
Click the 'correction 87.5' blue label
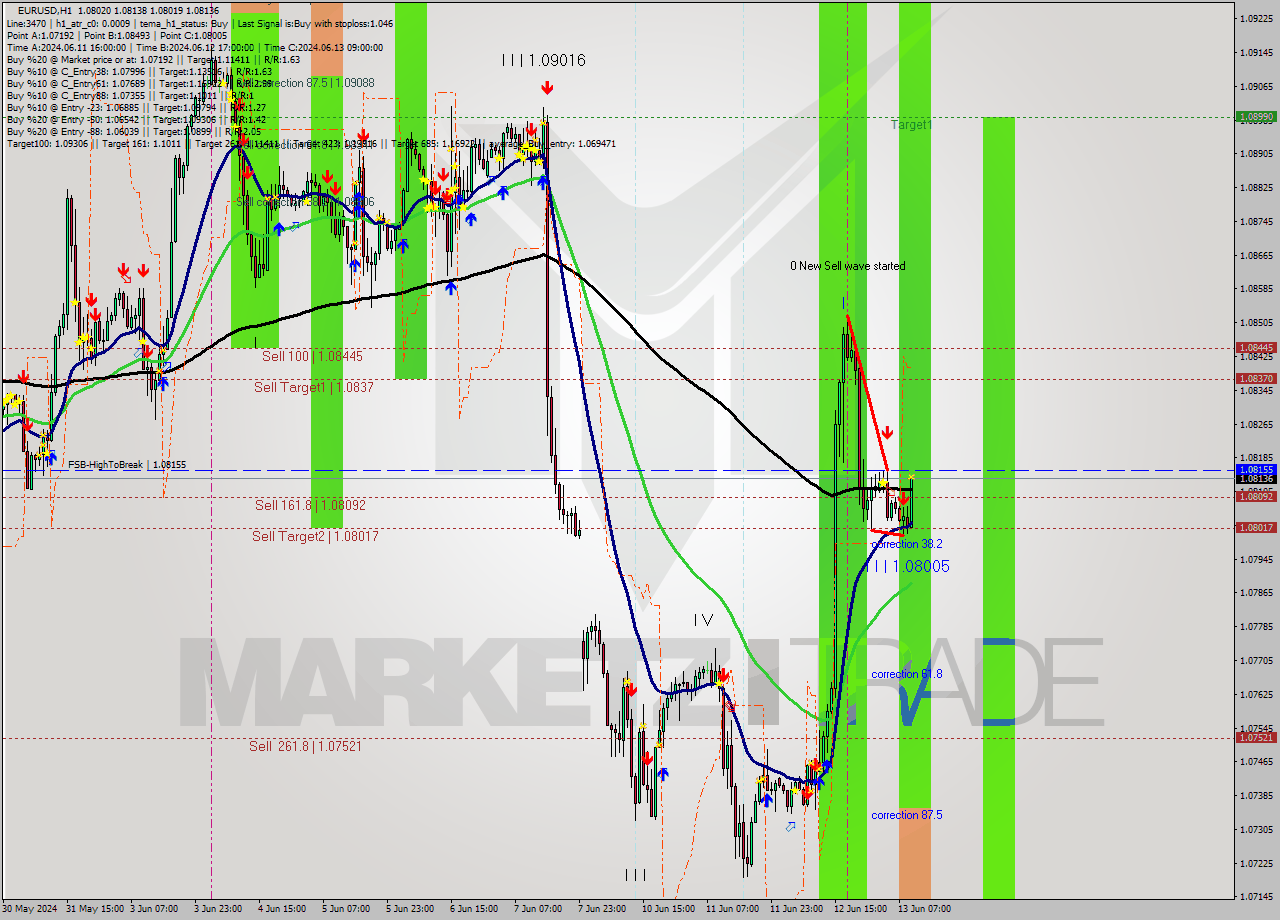(906, 815)
